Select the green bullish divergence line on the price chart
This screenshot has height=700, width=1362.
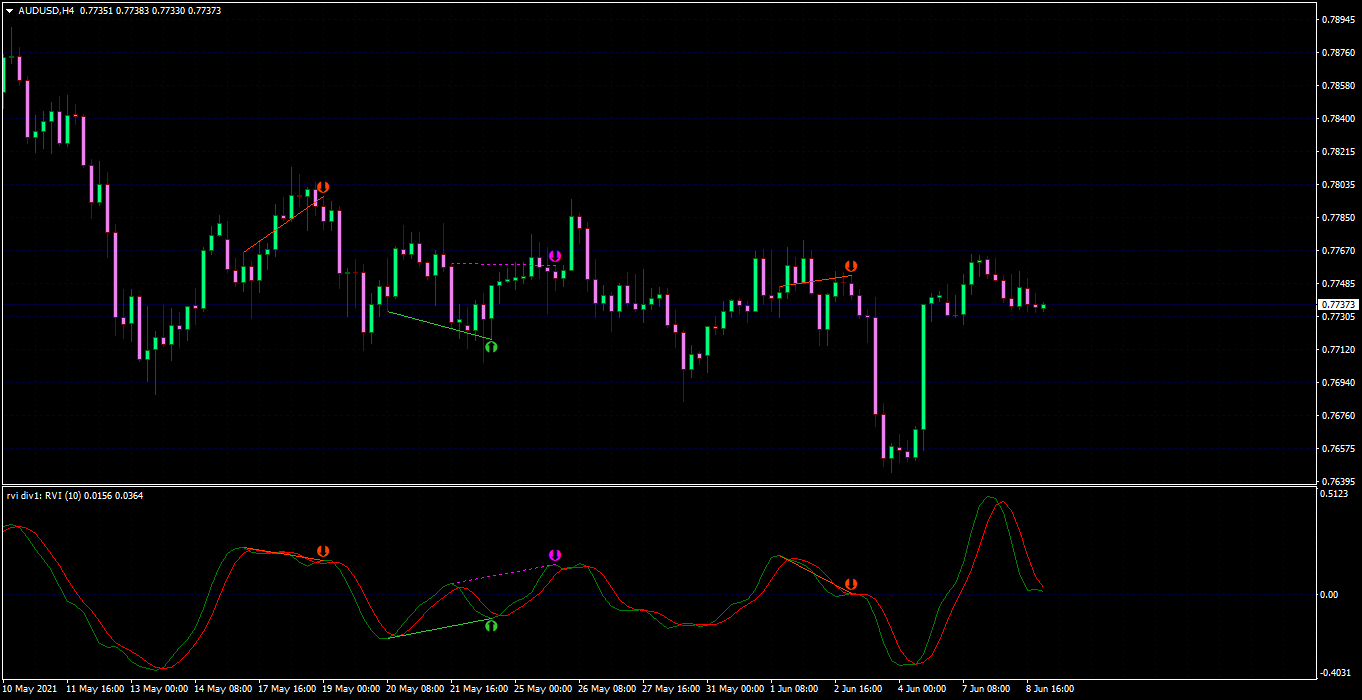pyautogui.click(x=439, y=326)
